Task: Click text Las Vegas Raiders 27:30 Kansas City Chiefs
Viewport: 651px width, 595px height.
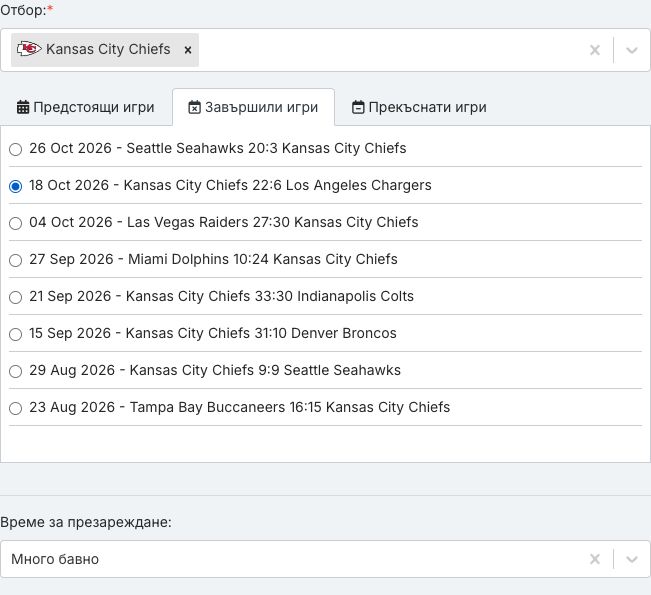Action: (x=272, y=222)
